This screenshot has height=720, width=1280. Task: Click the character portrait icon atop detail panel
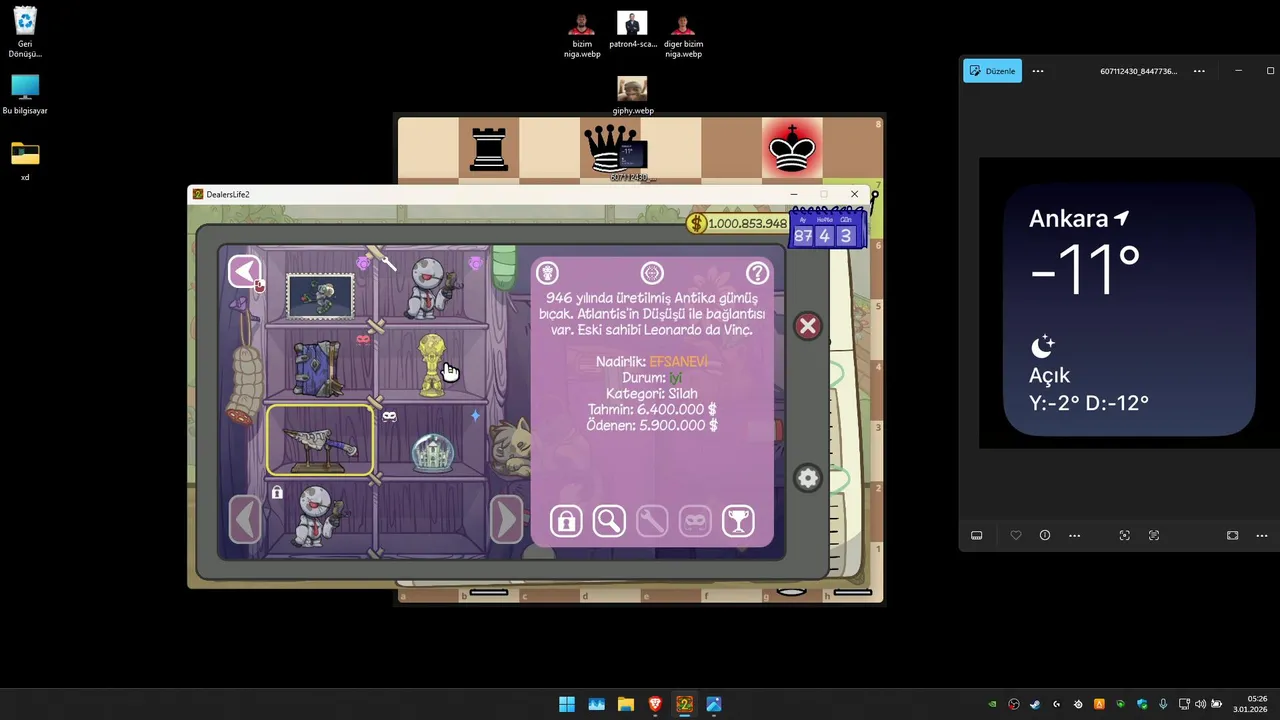[x=547, y=272]
